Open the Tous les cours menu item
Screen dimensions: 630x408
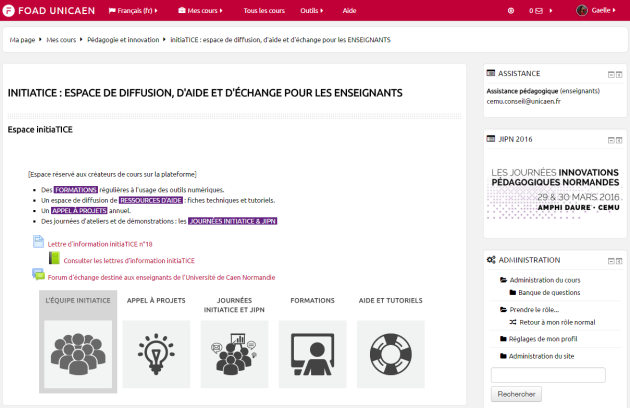(x=263, y=10)
